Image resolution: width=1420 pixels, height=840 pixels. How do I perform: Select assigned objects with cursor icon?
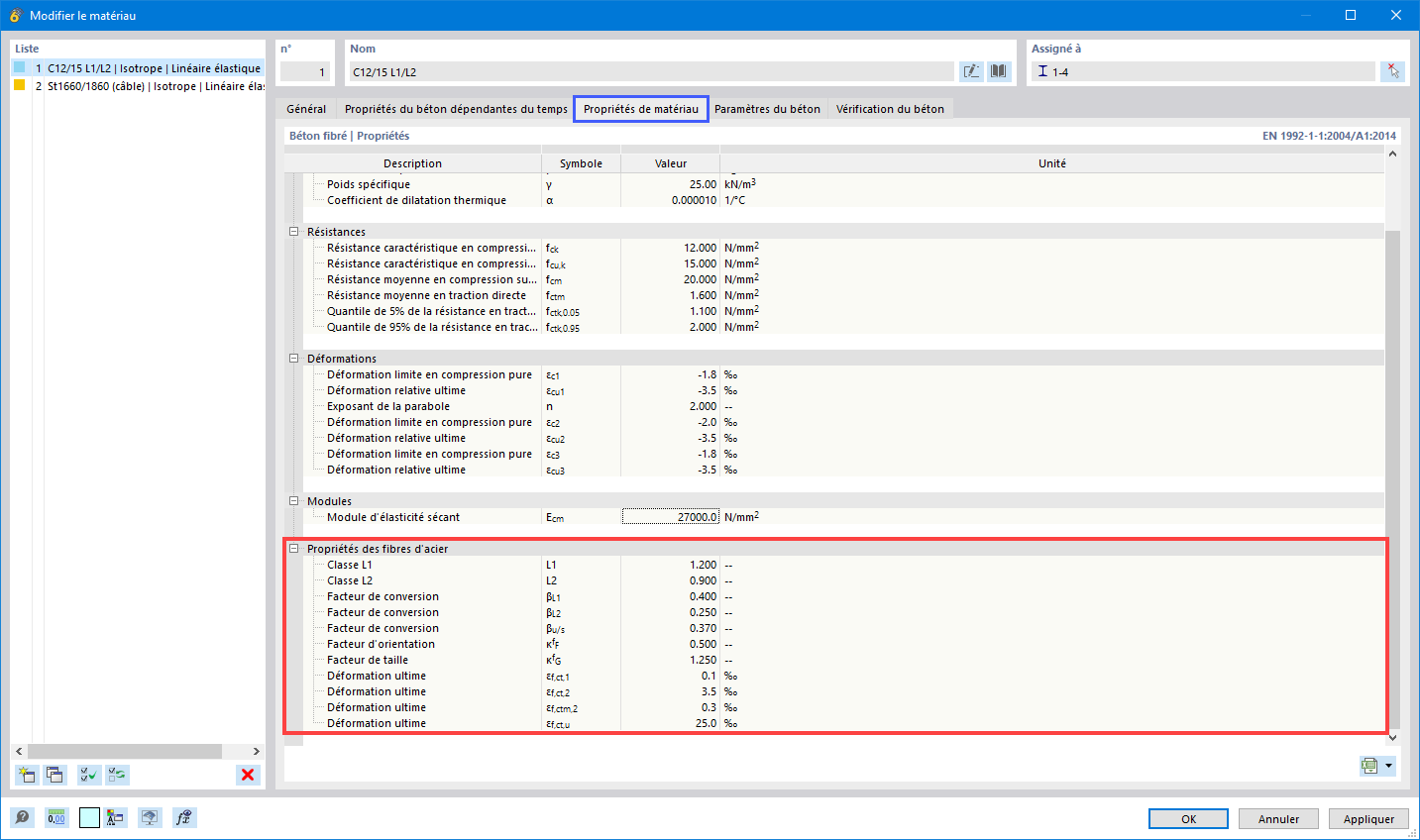coord(1392,70)
